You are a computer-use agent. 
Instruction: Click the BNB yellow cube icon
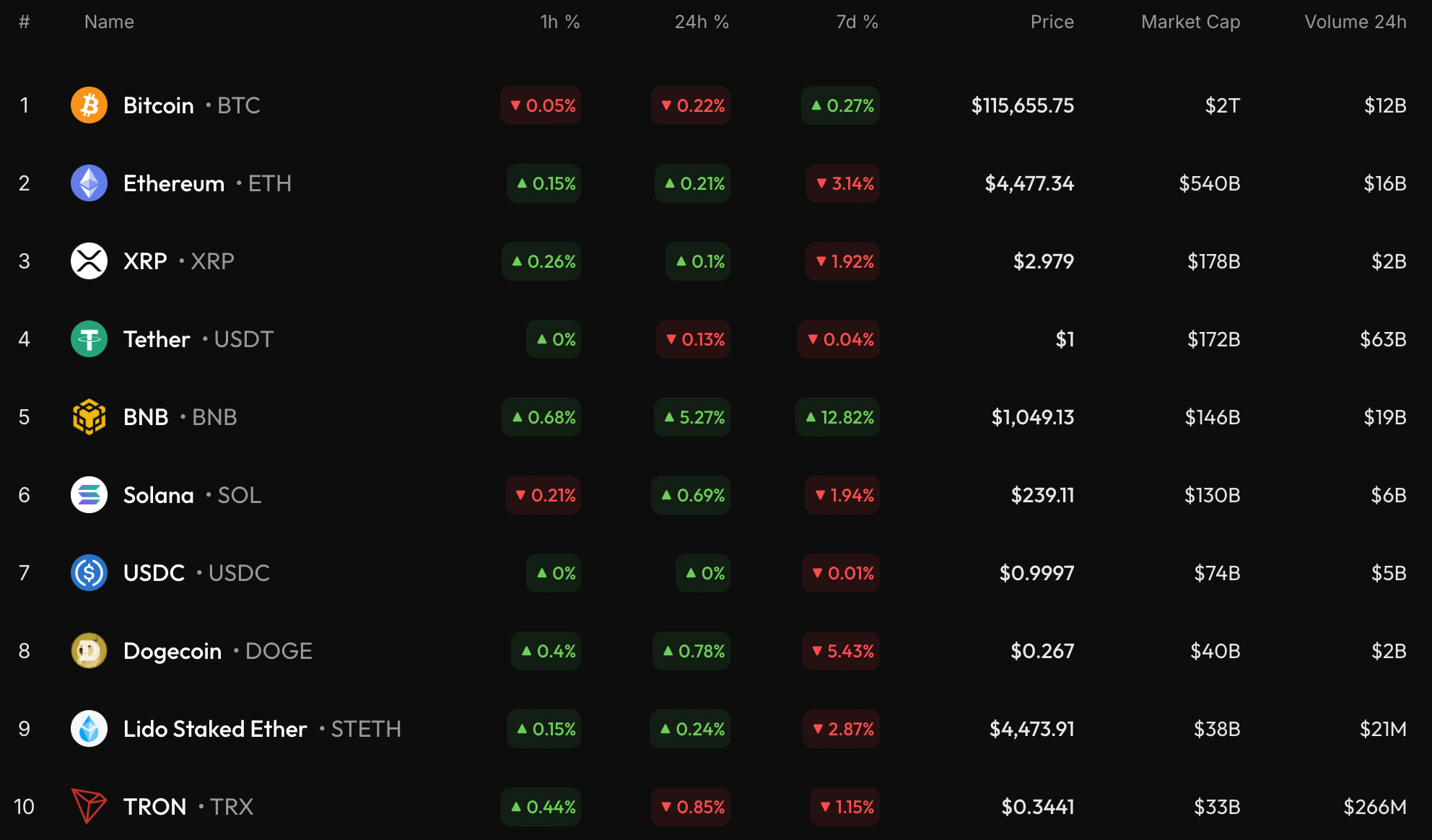click(x=89, y=417)
